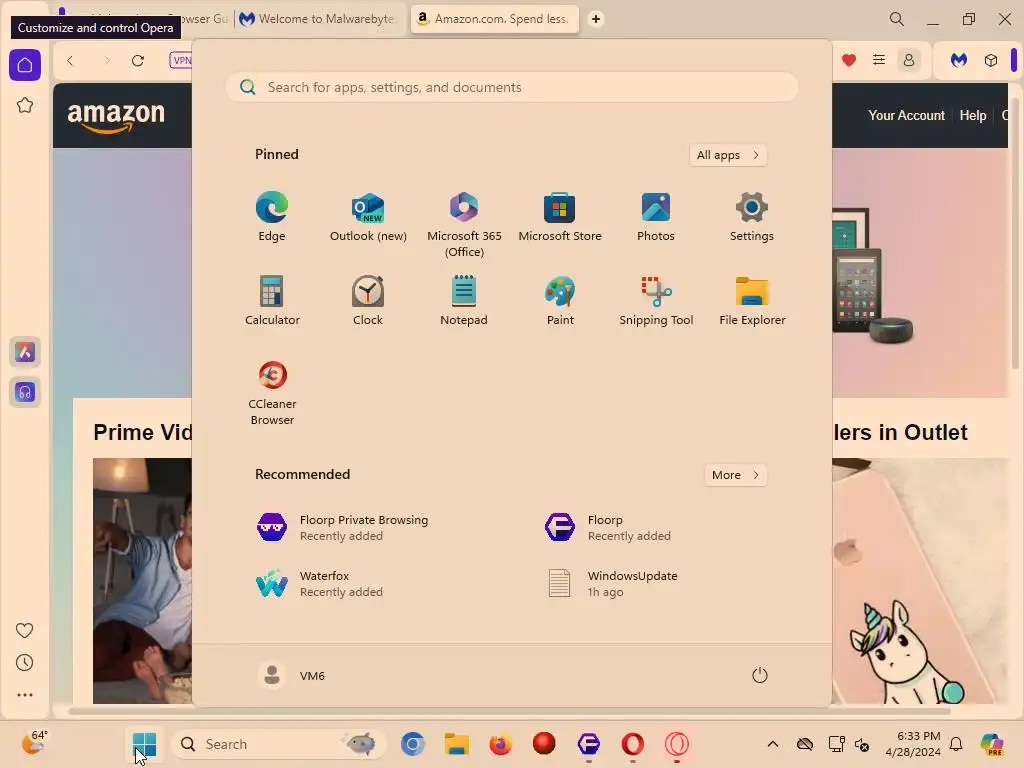Launch the Clock app
The image size is (1024, 768).
368,301
